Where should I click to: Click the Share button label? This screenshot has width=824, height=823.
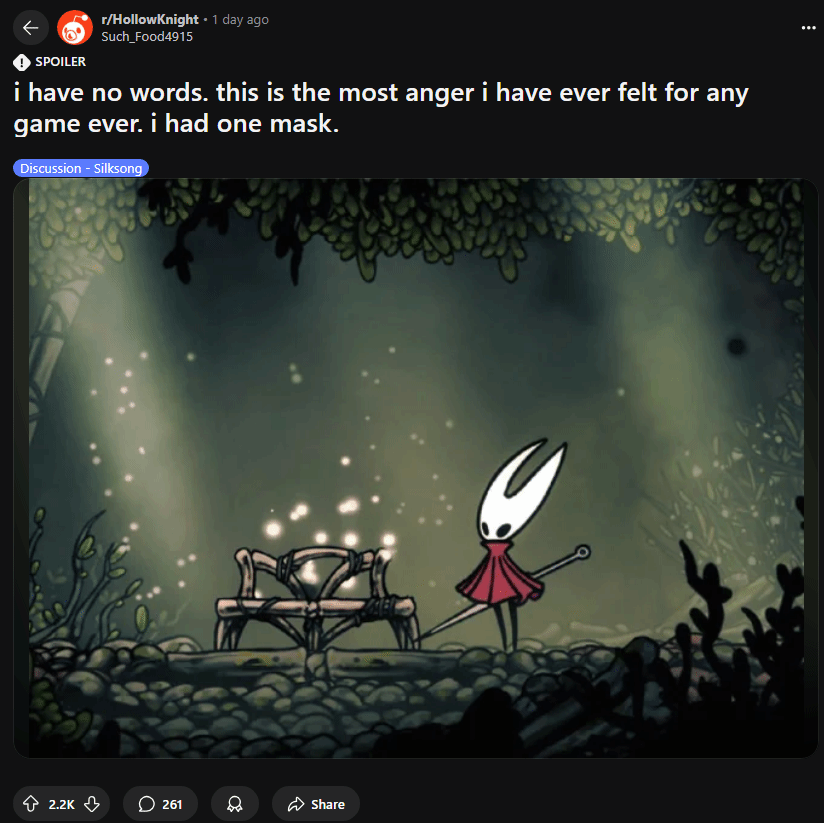tap(327, 804)
